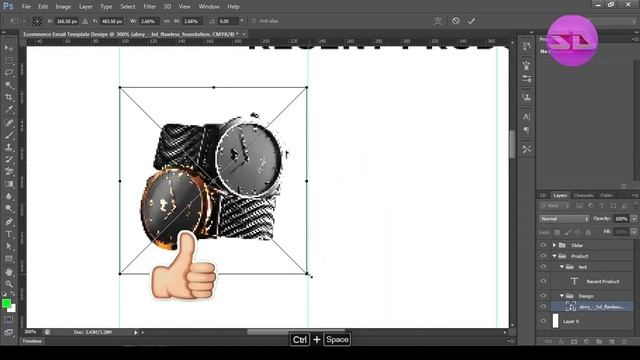
Task: Hide the Product group layer
Action: (x=543, y=256)
